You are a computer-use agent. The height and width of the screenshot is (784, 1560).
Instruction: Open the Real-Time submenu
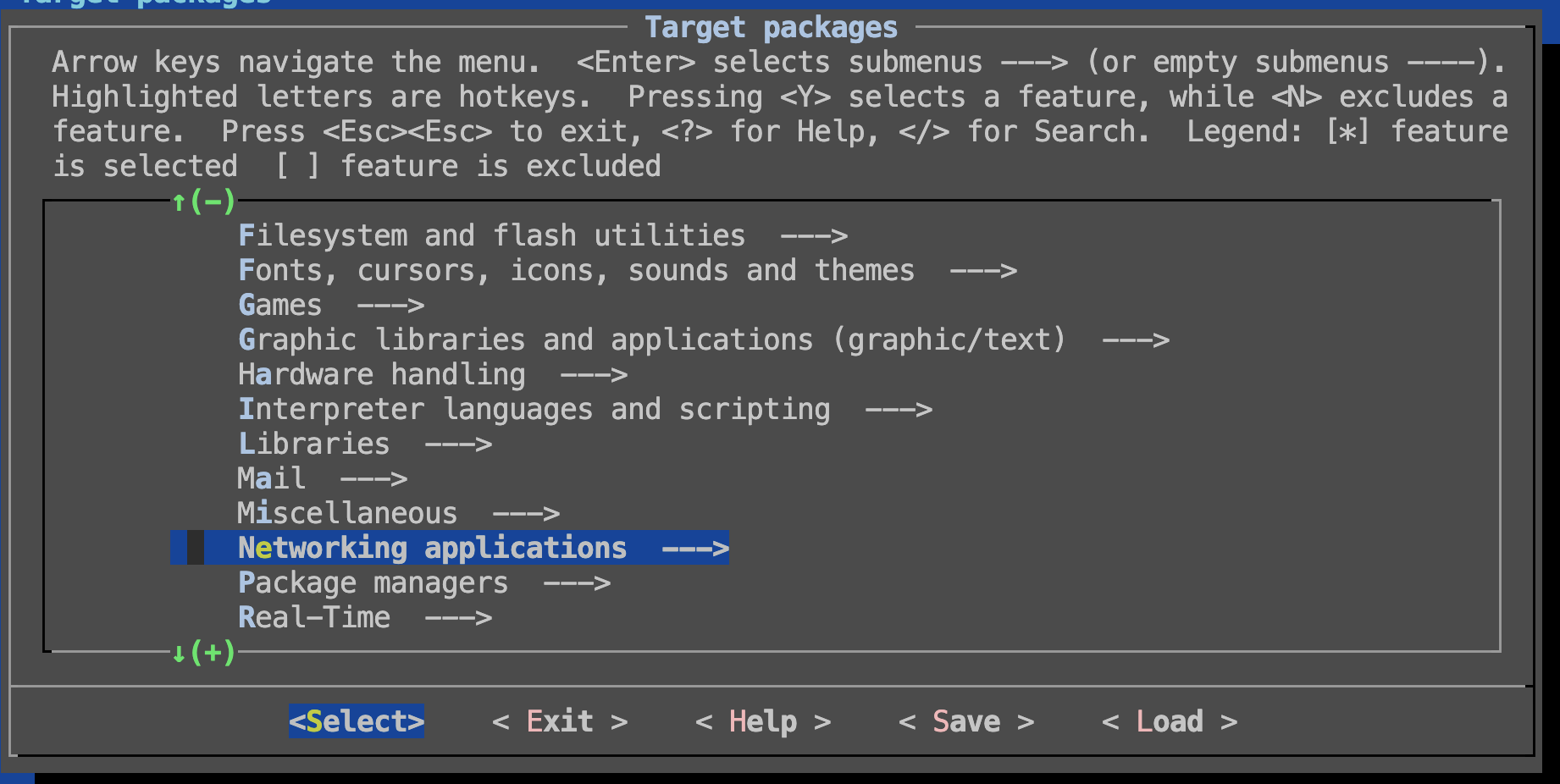click(314, 617)
